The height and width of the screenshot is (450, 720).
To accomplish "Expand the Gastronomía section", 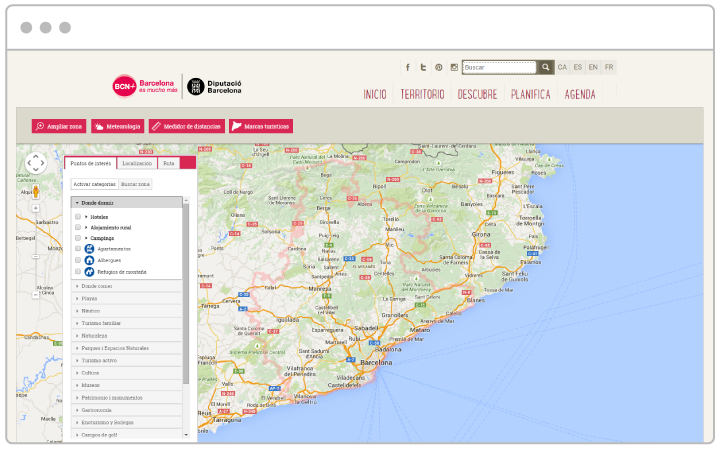I will tap(127, 410).
